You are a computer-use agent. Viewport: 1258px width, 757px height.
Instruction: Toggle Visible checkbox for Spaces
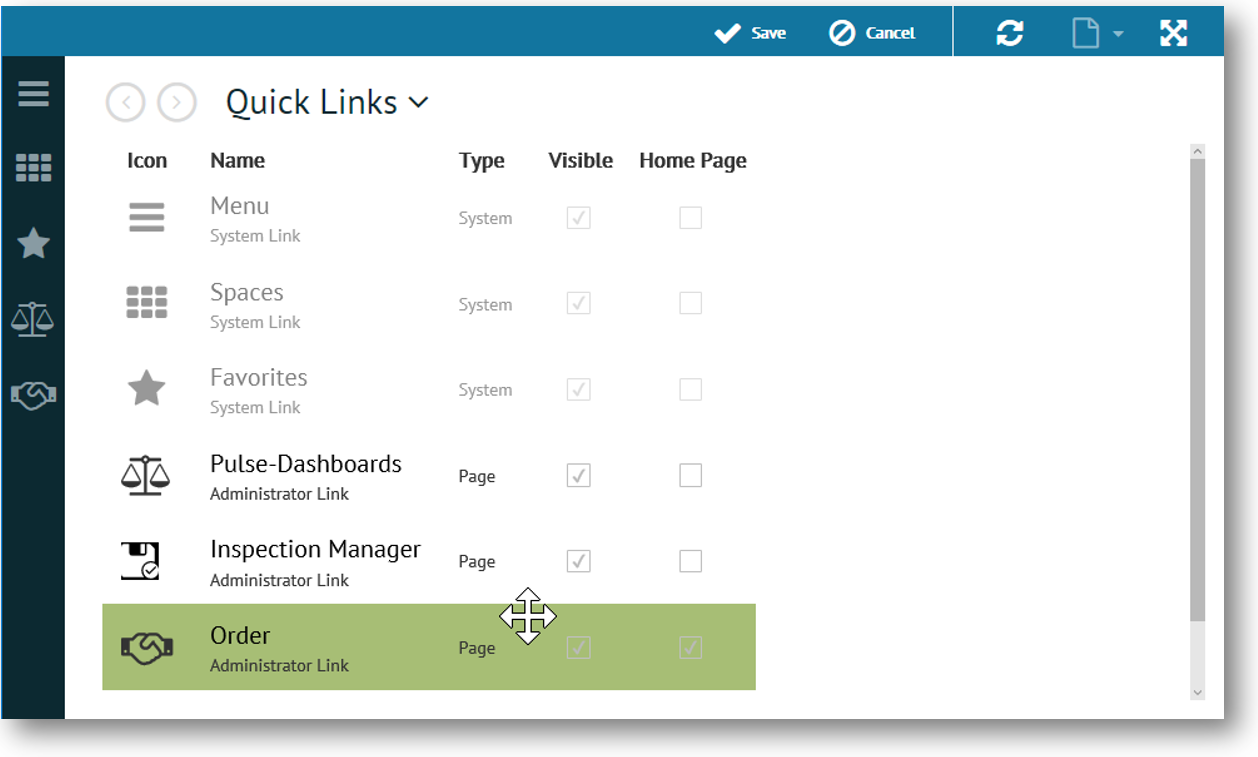pyautogui.click(x=578, y=303)
